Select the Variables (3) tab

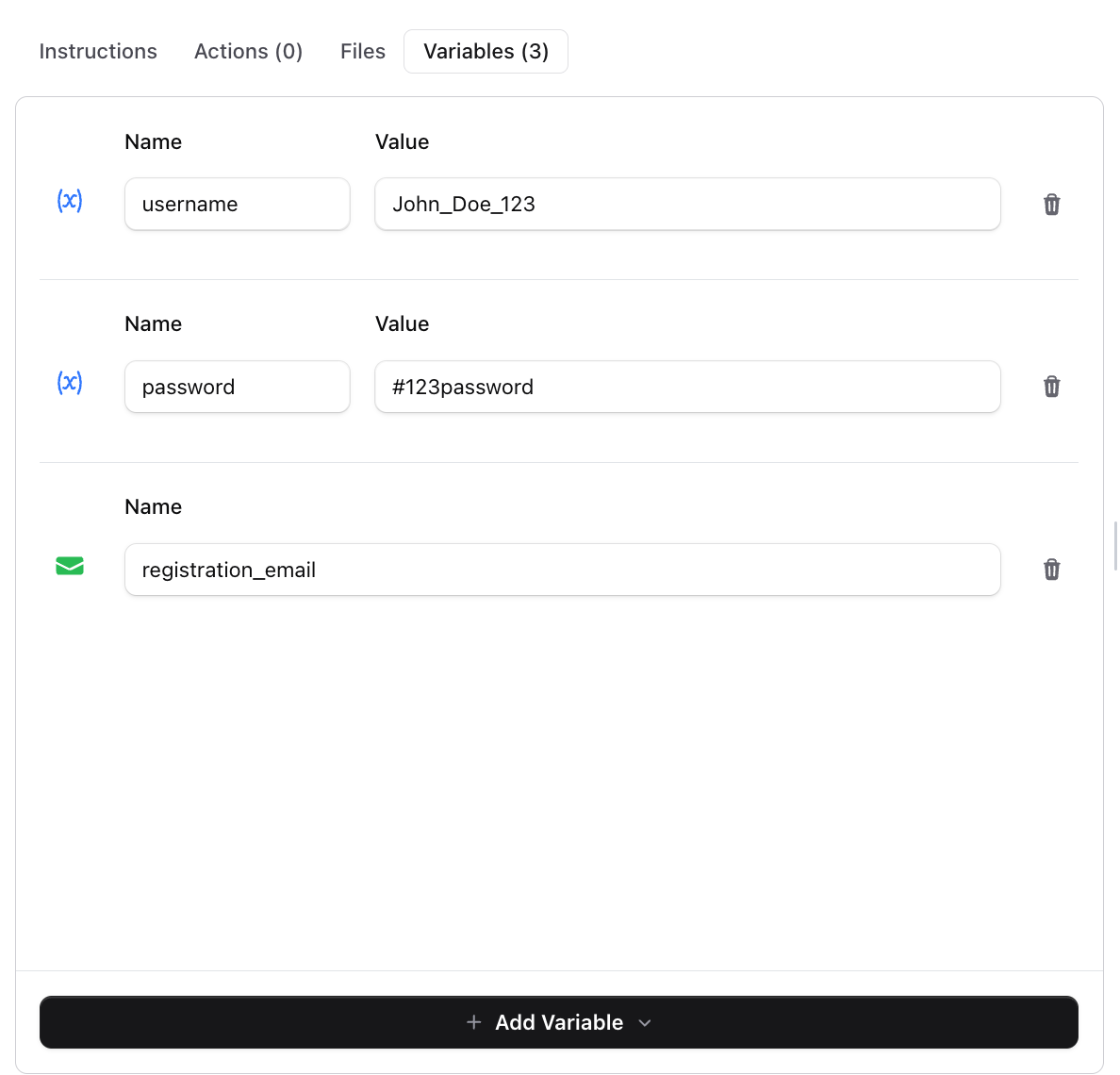pos(486,52)
